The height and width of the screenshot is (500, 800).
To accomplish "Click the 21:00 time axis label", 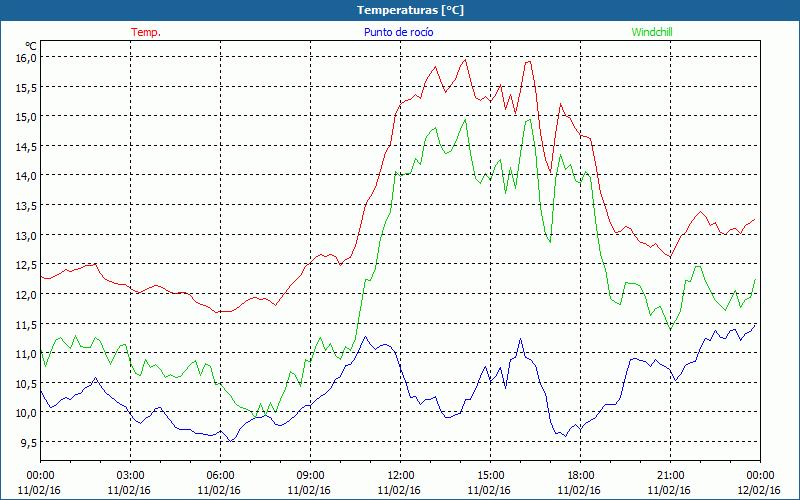I will point(670,476).
